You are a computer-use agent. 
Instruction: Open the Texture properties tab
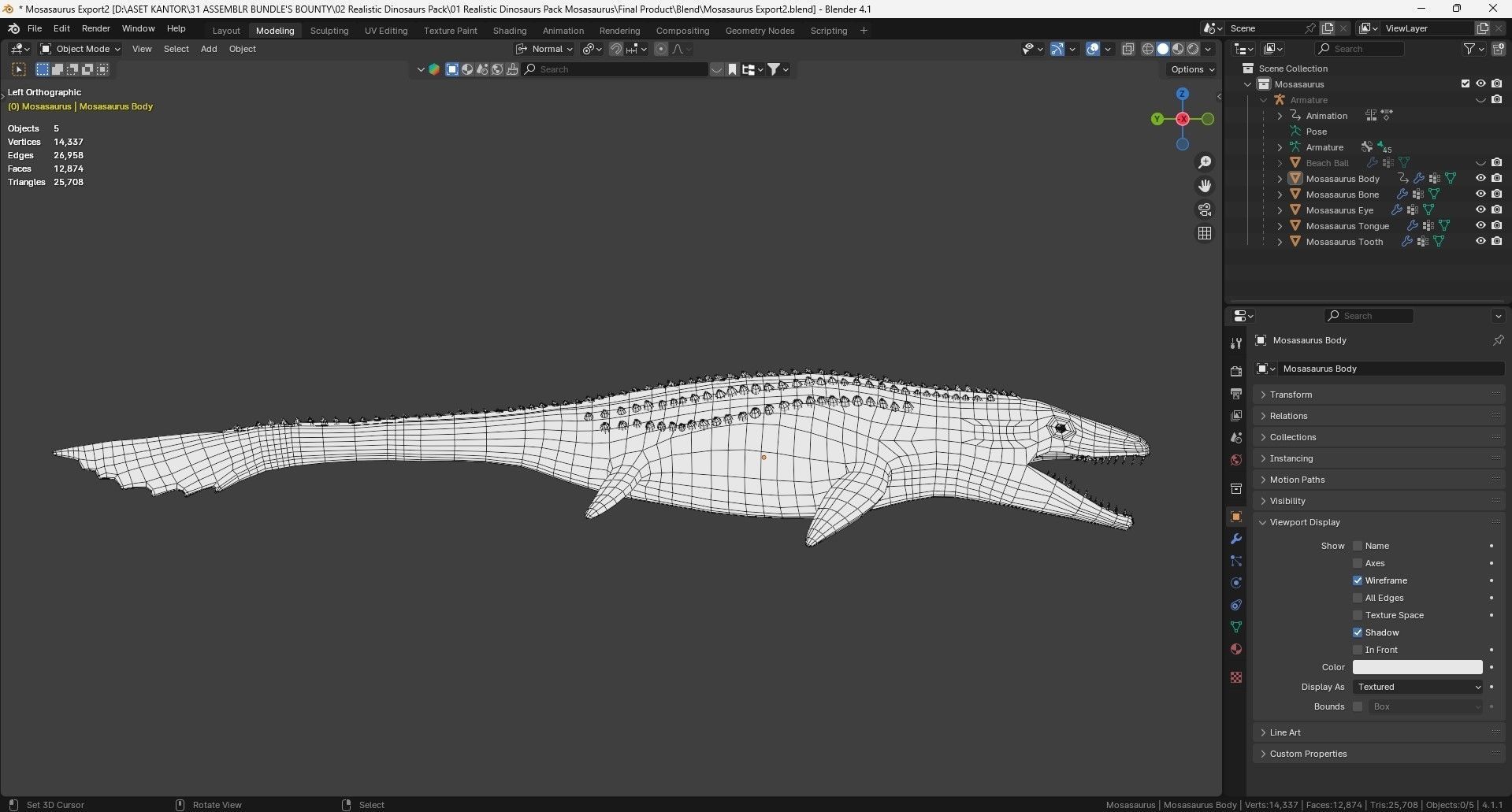(x=1235, y=677)
